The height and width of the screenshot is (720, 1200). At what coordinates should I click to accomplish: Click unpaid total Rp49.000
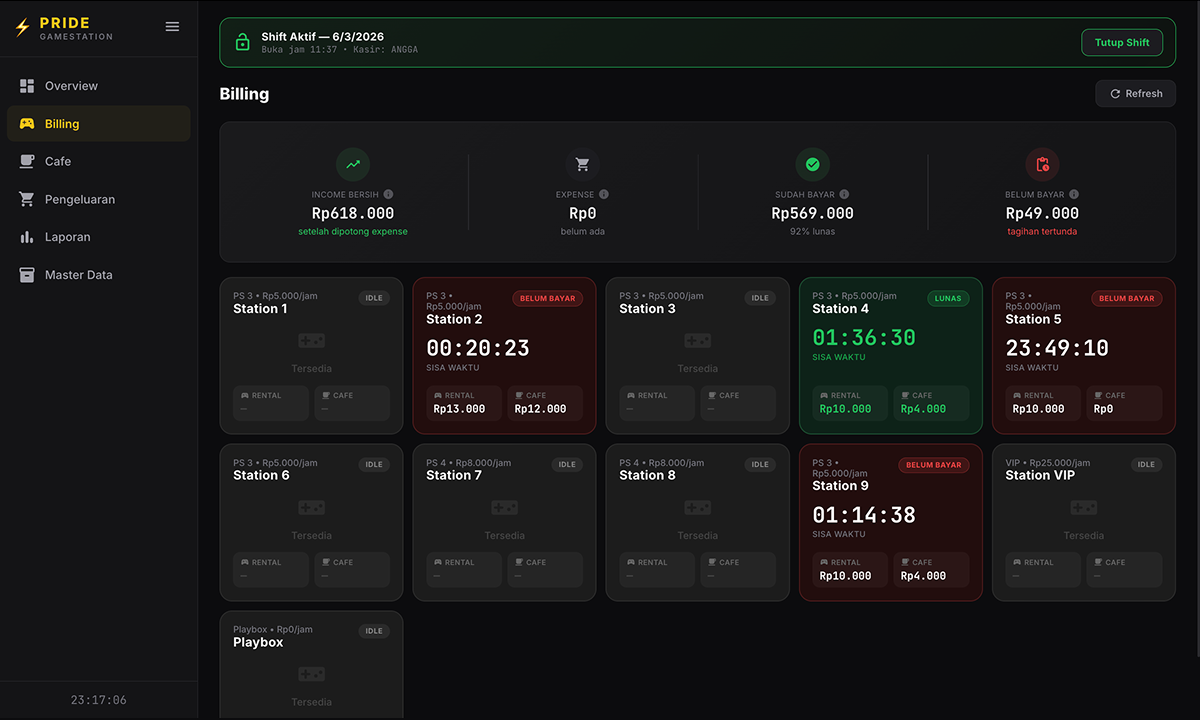tap(1043, 213)
